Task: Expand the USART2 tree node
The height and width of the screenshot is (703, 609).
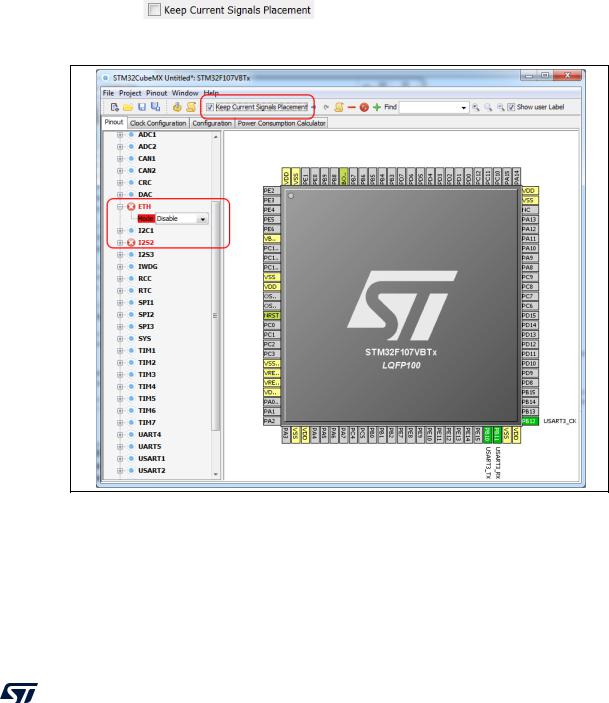Action: [120, 470]
